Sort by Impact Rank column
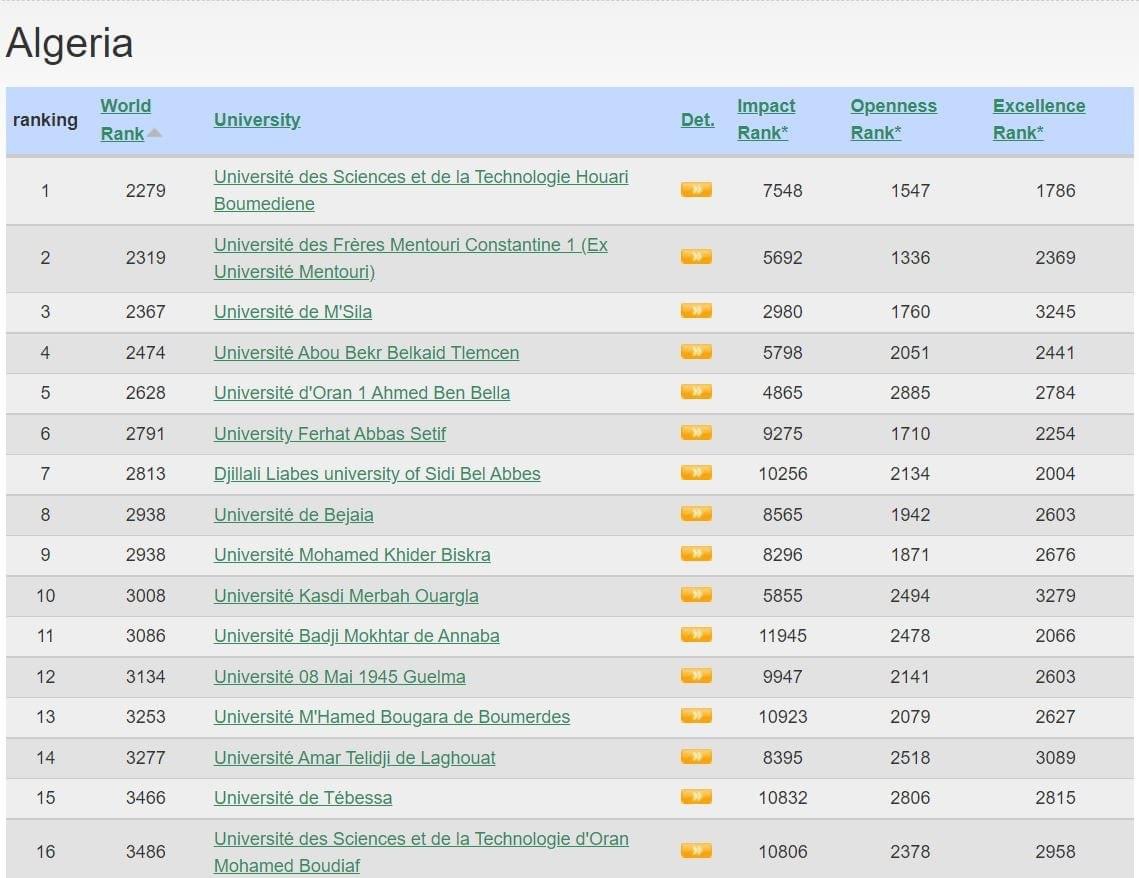This screenshot has height=878, width=1139. 766,120
